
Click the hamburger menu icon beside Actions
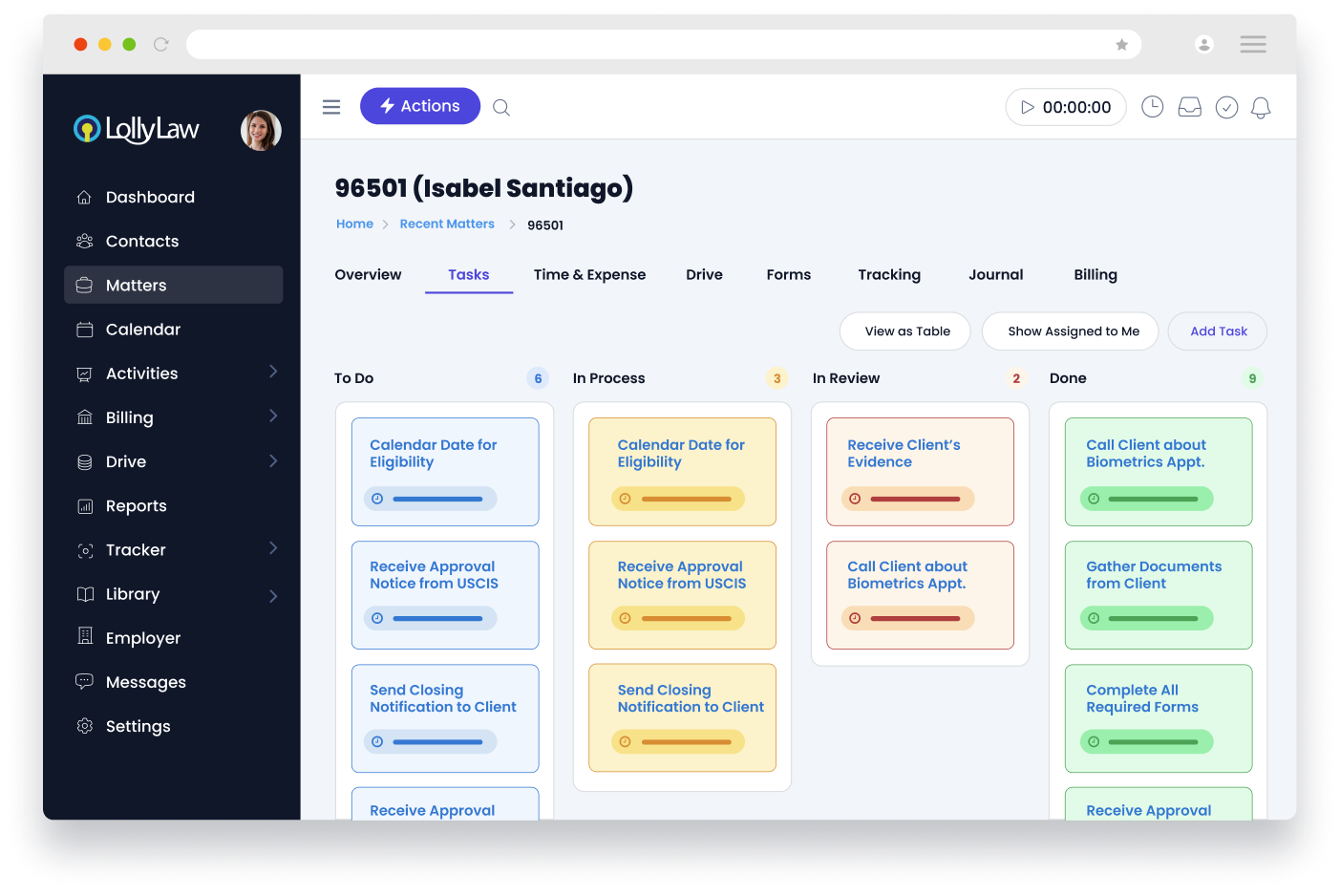coord(331,107)
